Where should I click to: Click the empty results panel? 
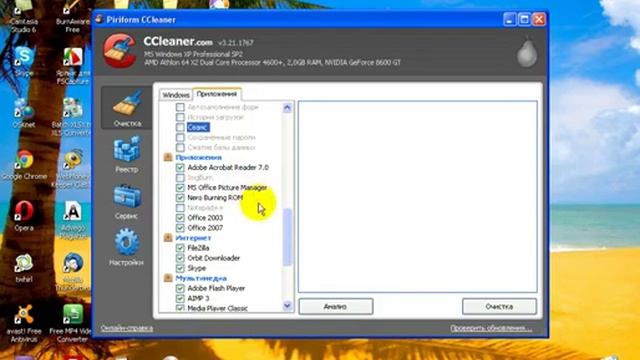[x=418, y=197]
